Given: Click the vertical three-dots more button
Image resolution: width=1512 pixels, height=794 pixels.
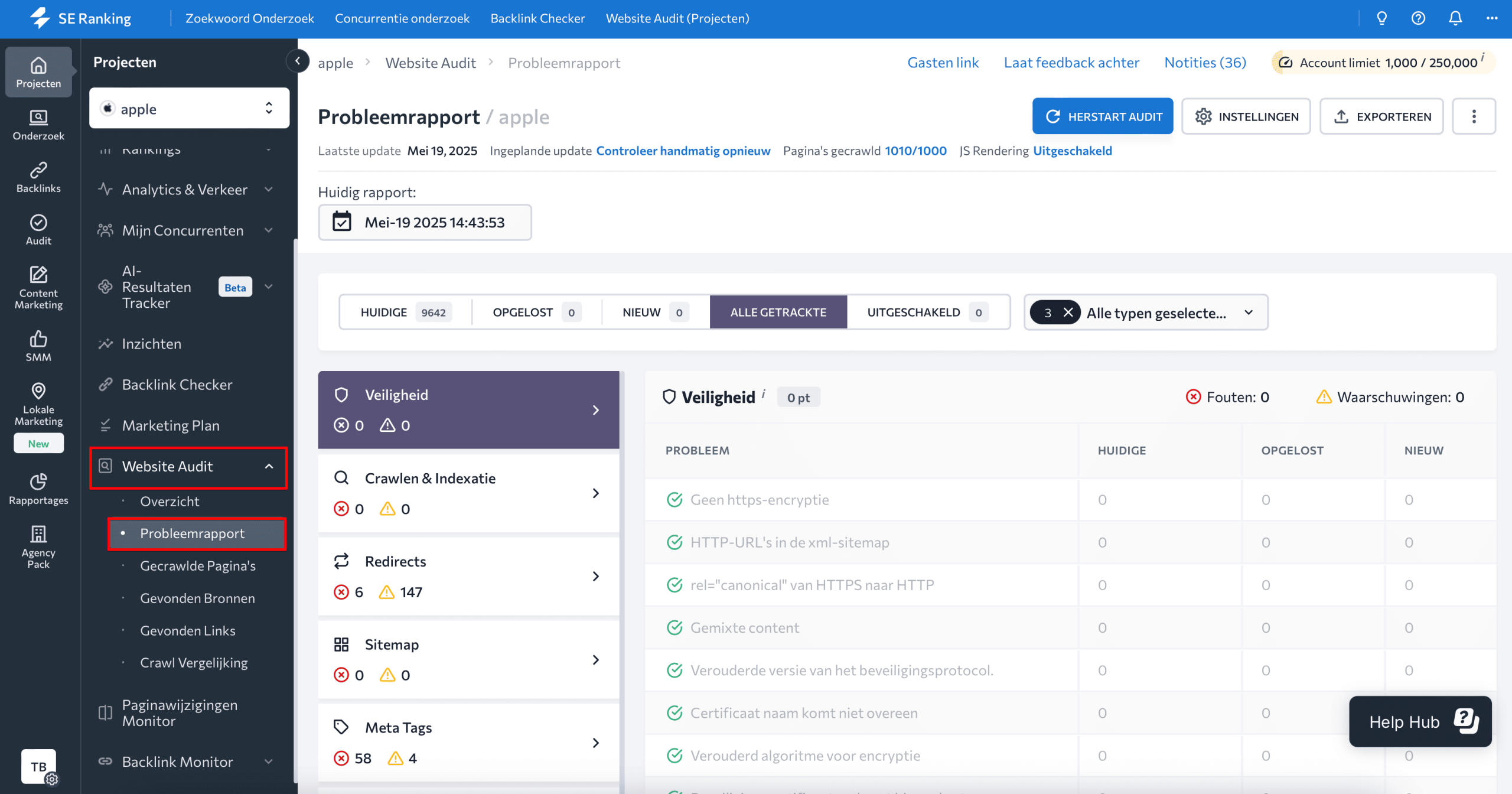Looking at the screenshot, I should (1474, 116).
